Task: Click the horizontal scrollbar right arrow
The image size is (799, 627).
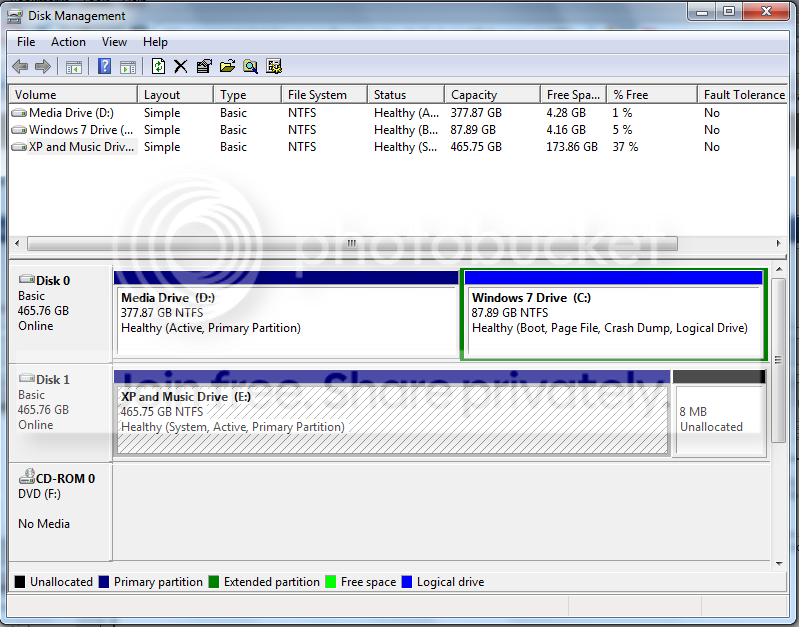Action: (x=778, y=244)
